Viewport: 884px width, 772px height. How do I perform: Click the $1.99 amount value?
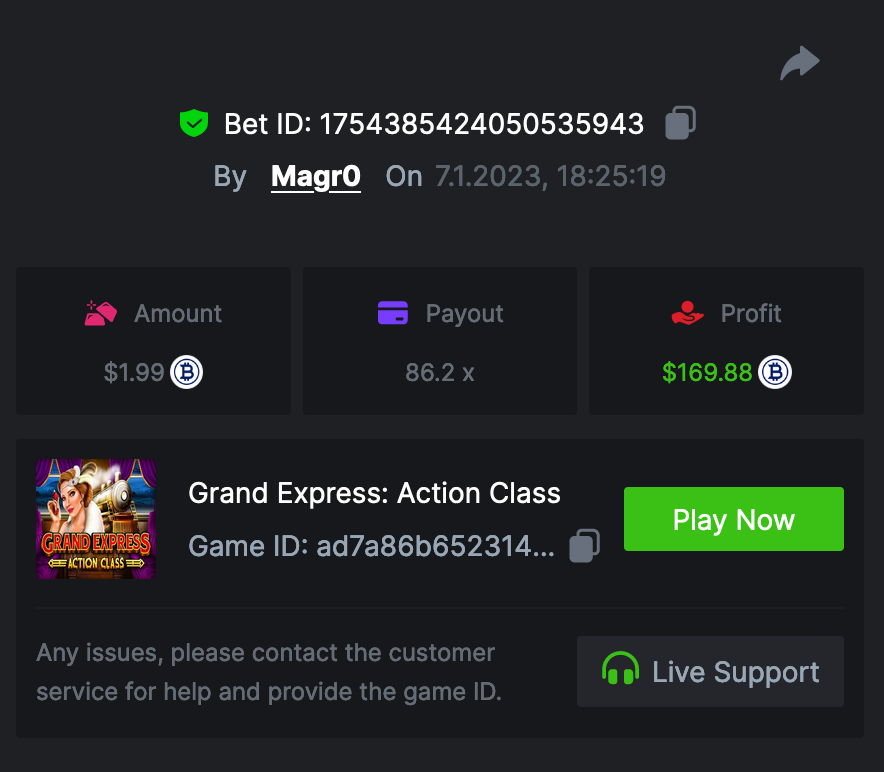(x=133, y=373)
